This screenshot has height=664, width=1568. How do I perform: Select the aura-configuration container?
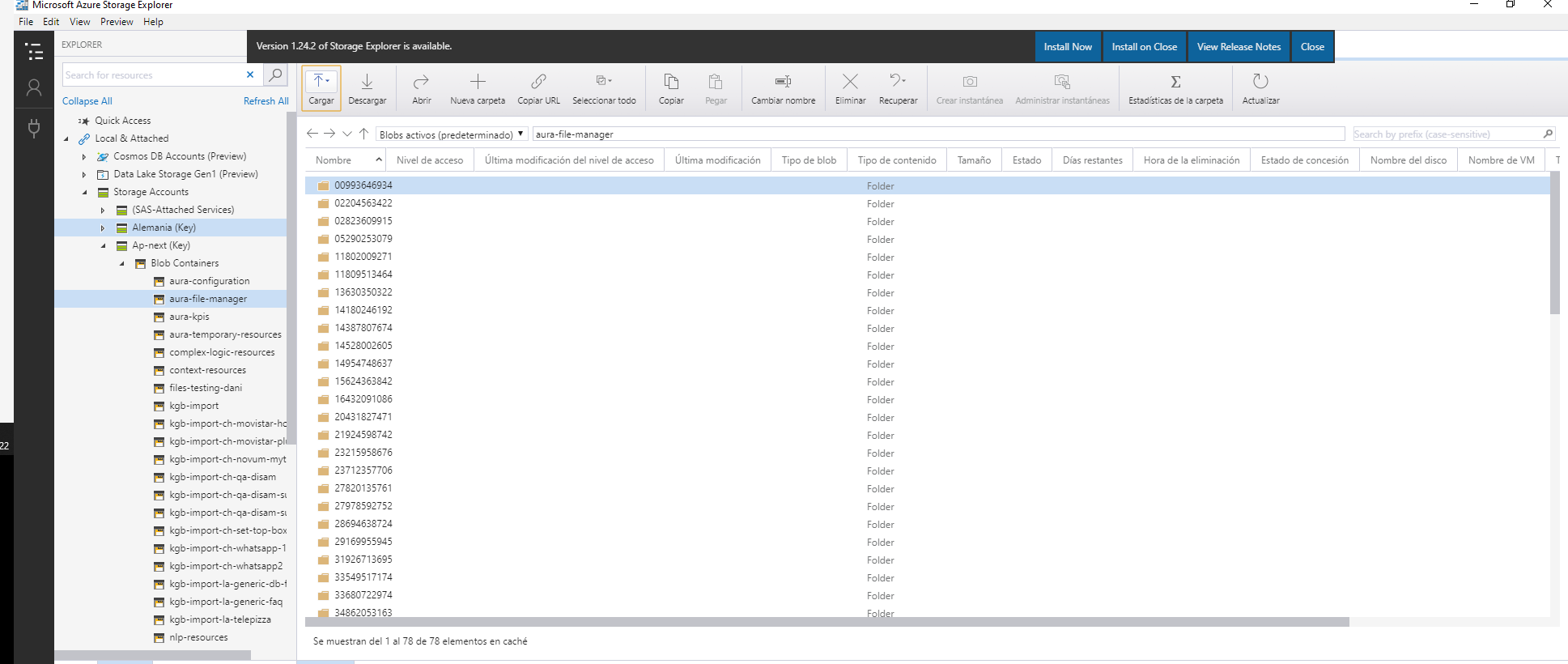[x=209, y=281]
